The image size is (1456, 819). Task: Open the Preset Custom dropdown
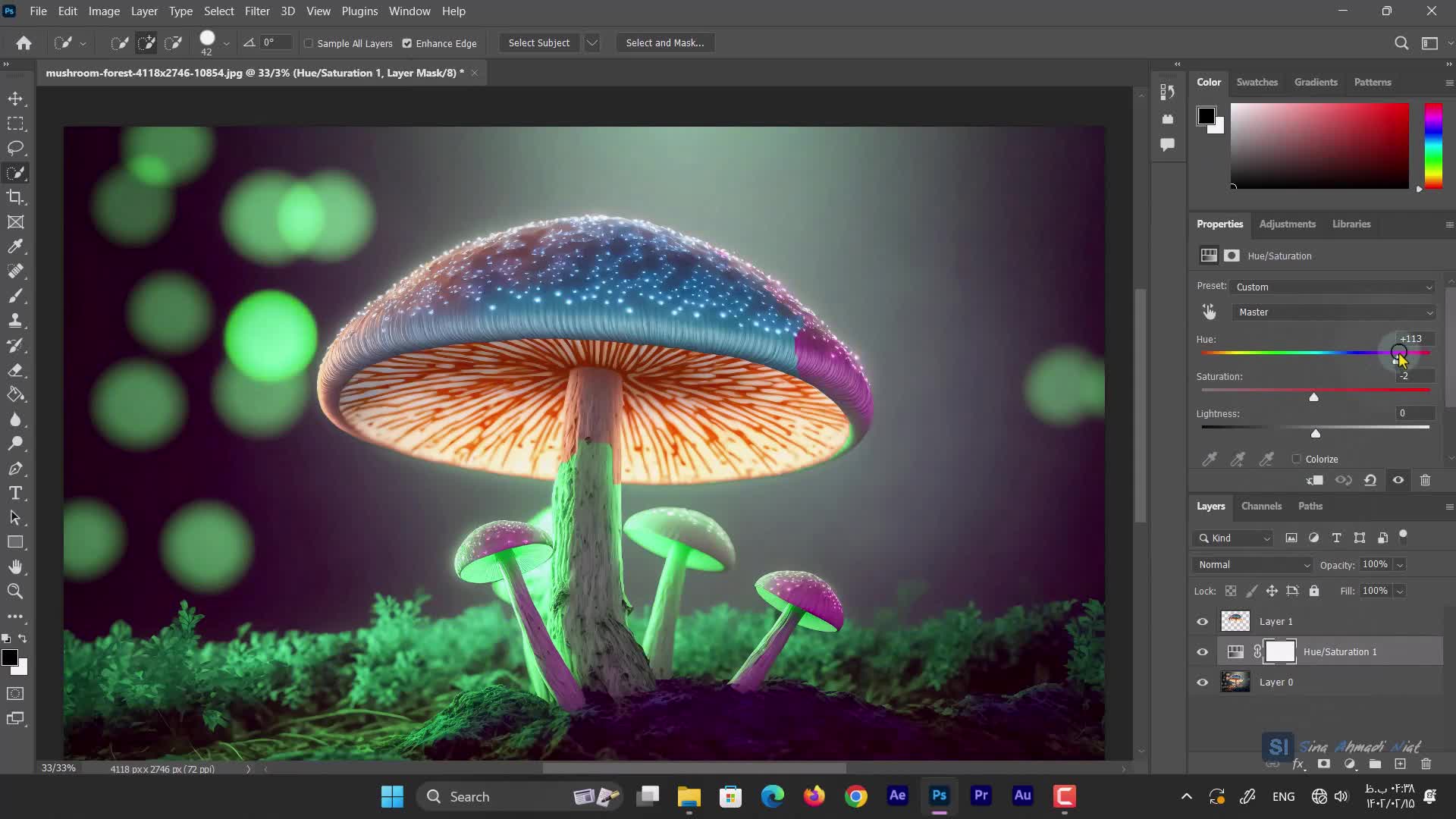click(1333, 287)
